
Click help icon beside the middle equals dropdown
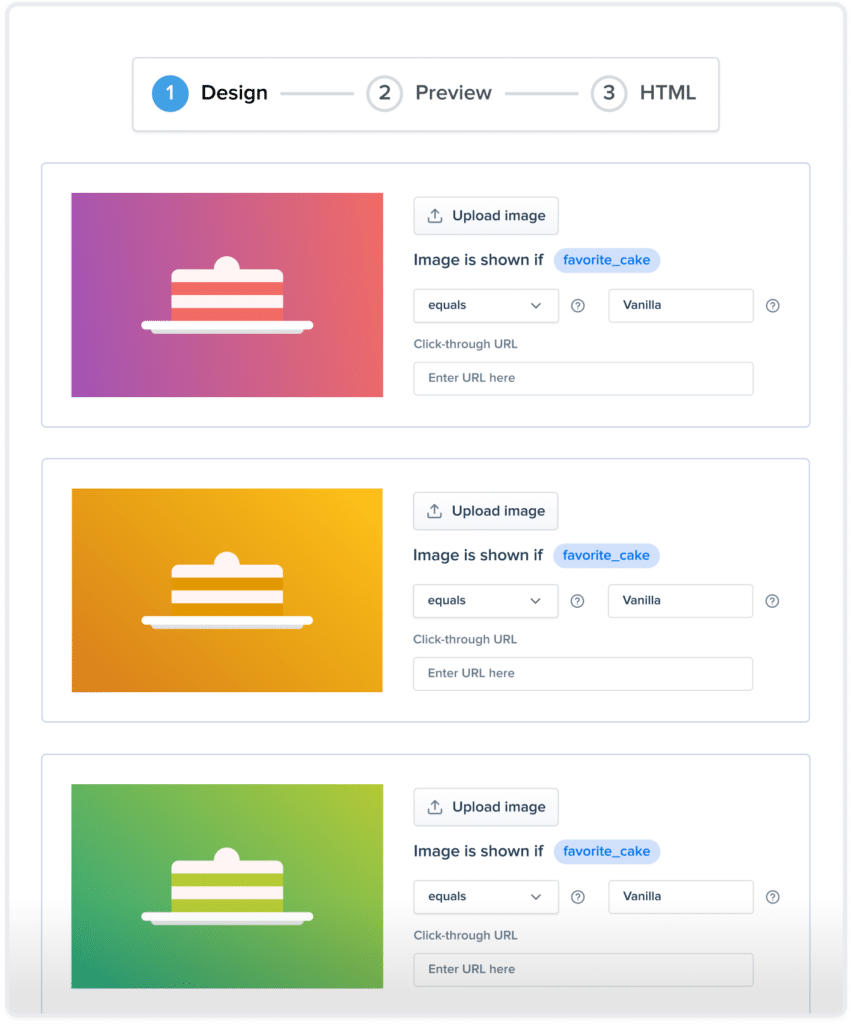(x=578, y=601)
